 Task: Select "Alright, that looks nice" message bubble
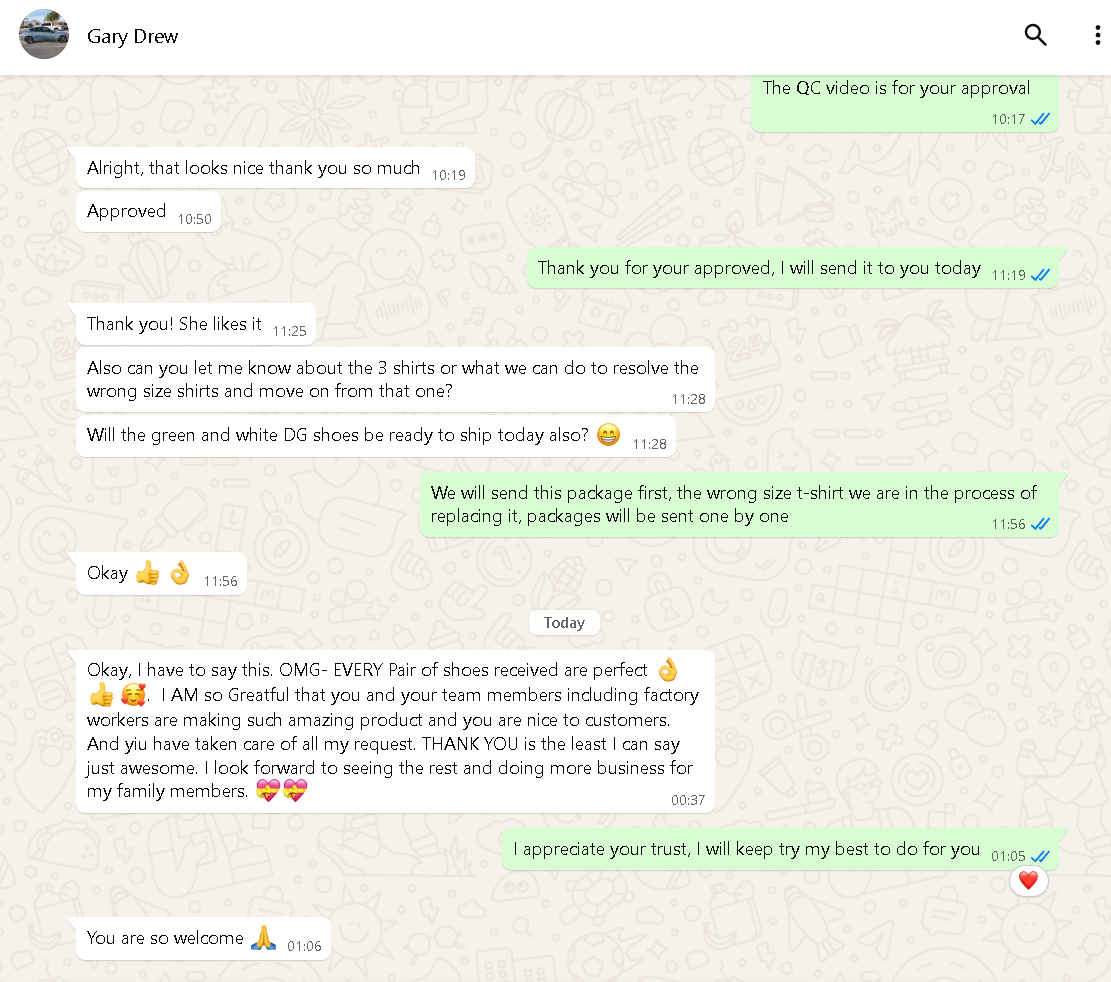253,168
